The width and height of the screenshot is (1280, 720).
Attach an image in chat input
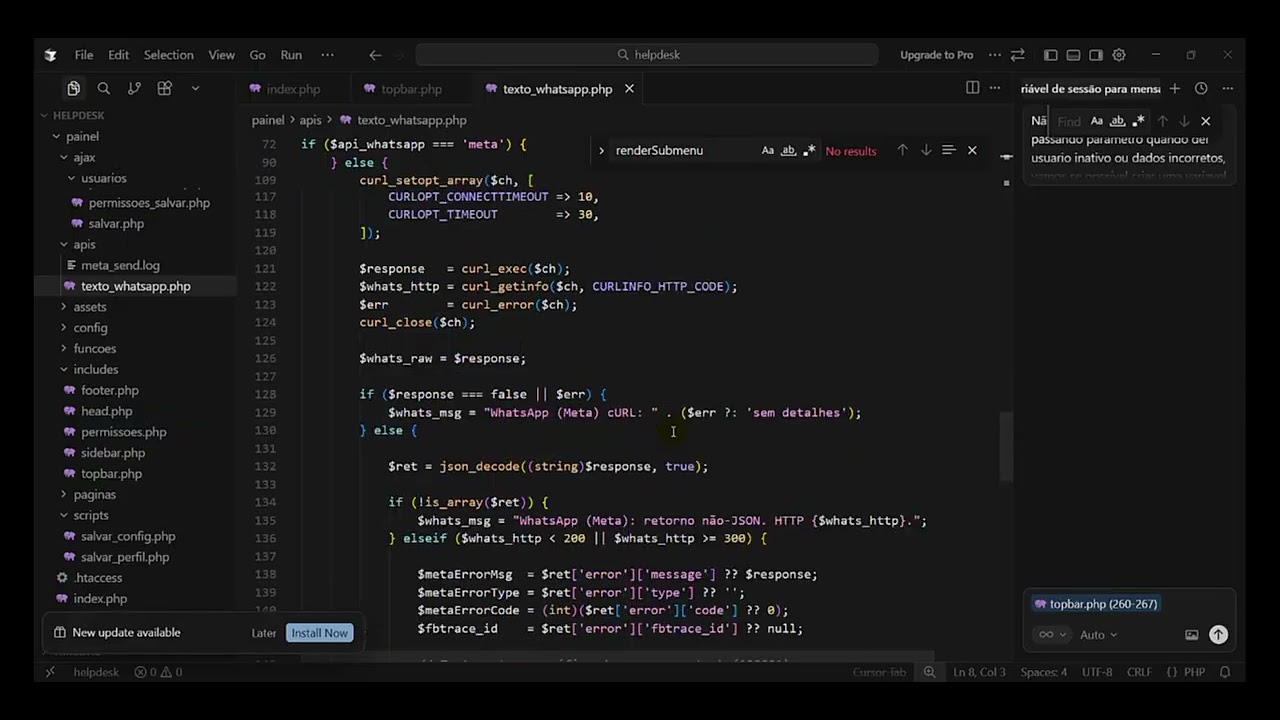(1192, 635)
